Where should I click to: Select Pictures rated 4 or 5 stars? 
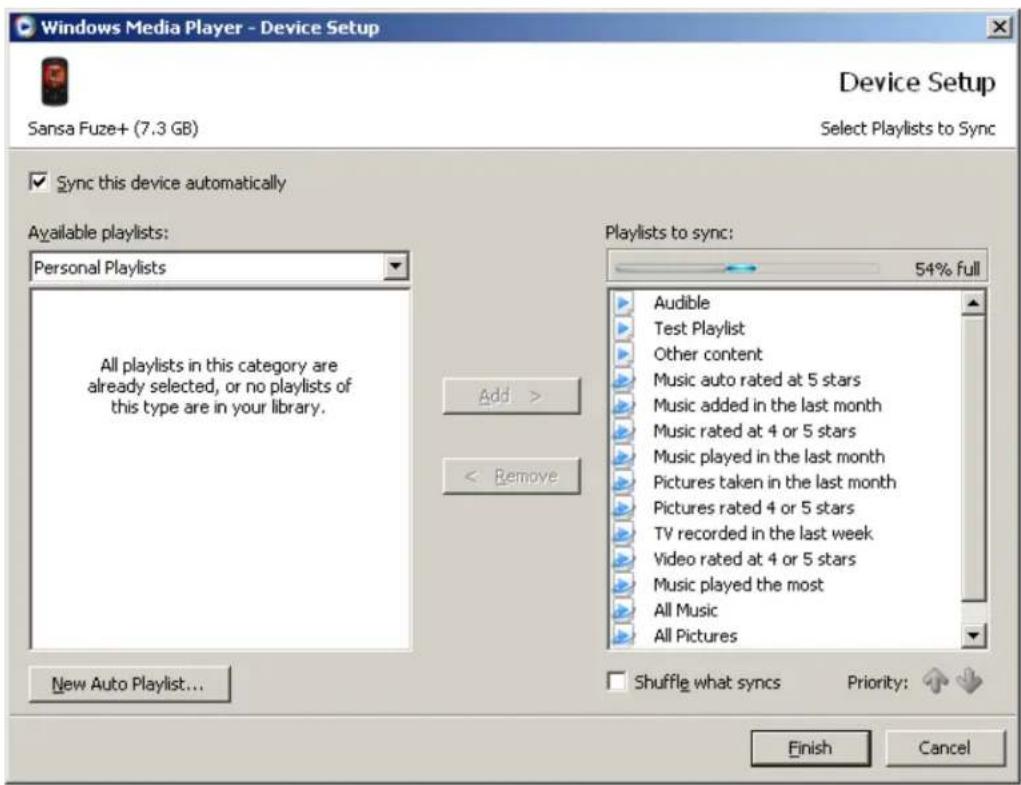(754, 508)
